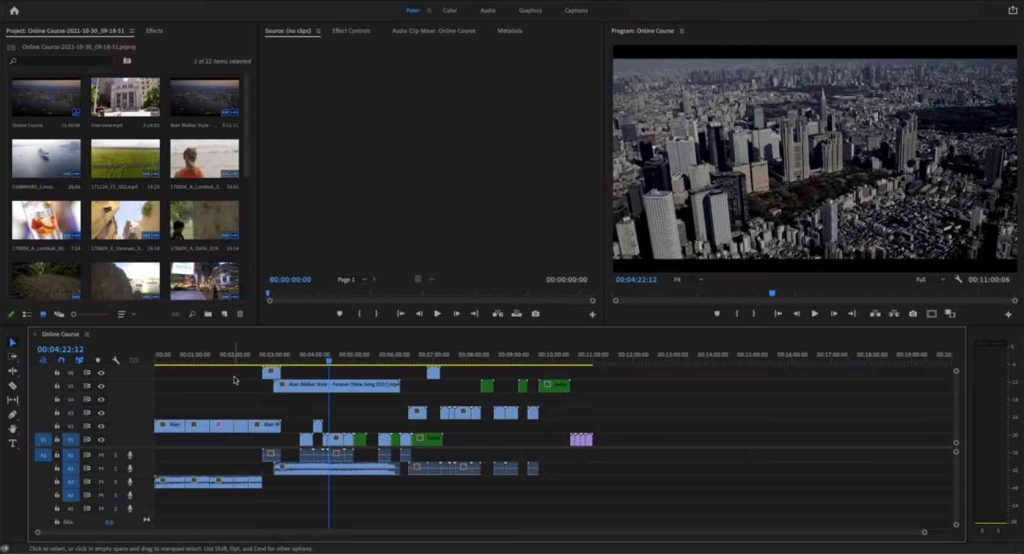Open timeline display settings wrench
The width and height of the screenshot is (1024, 554).
[x=116, y=360]
